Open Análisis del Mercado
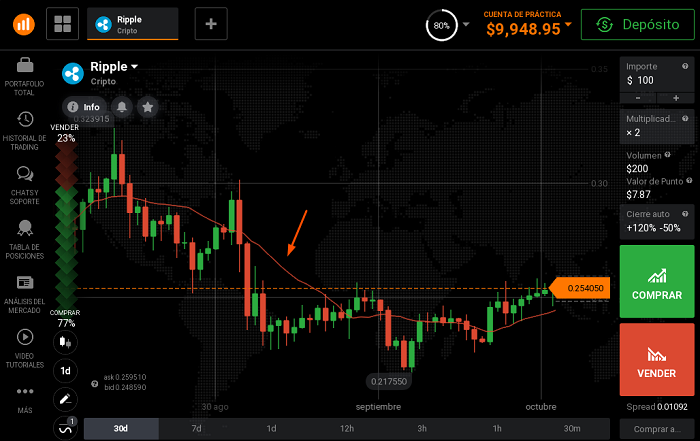The height and width of the screenshot is (441, 700). pyautogui.click(x=25, y=295)
